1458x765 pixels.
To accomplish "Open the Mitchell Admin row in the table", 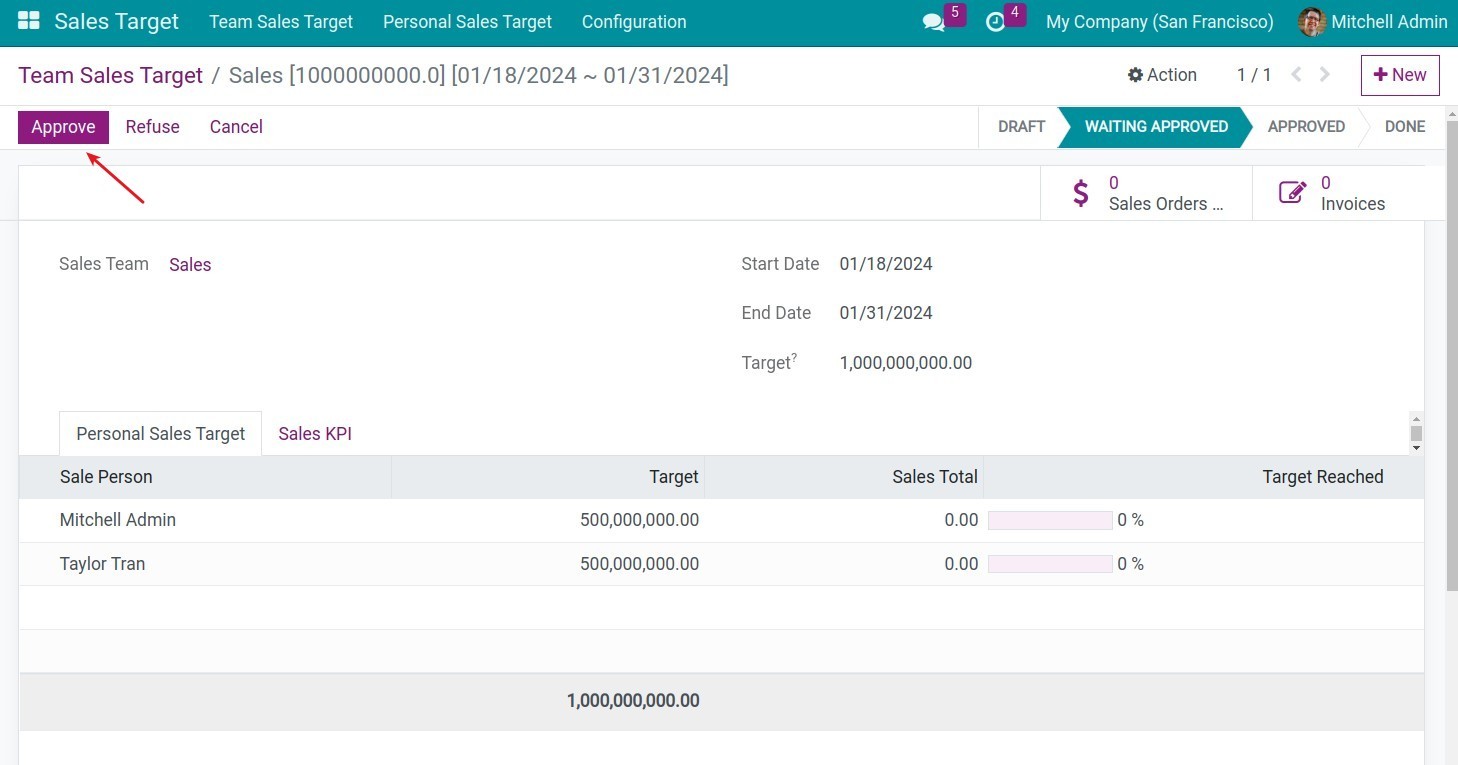I will (721, 520).
